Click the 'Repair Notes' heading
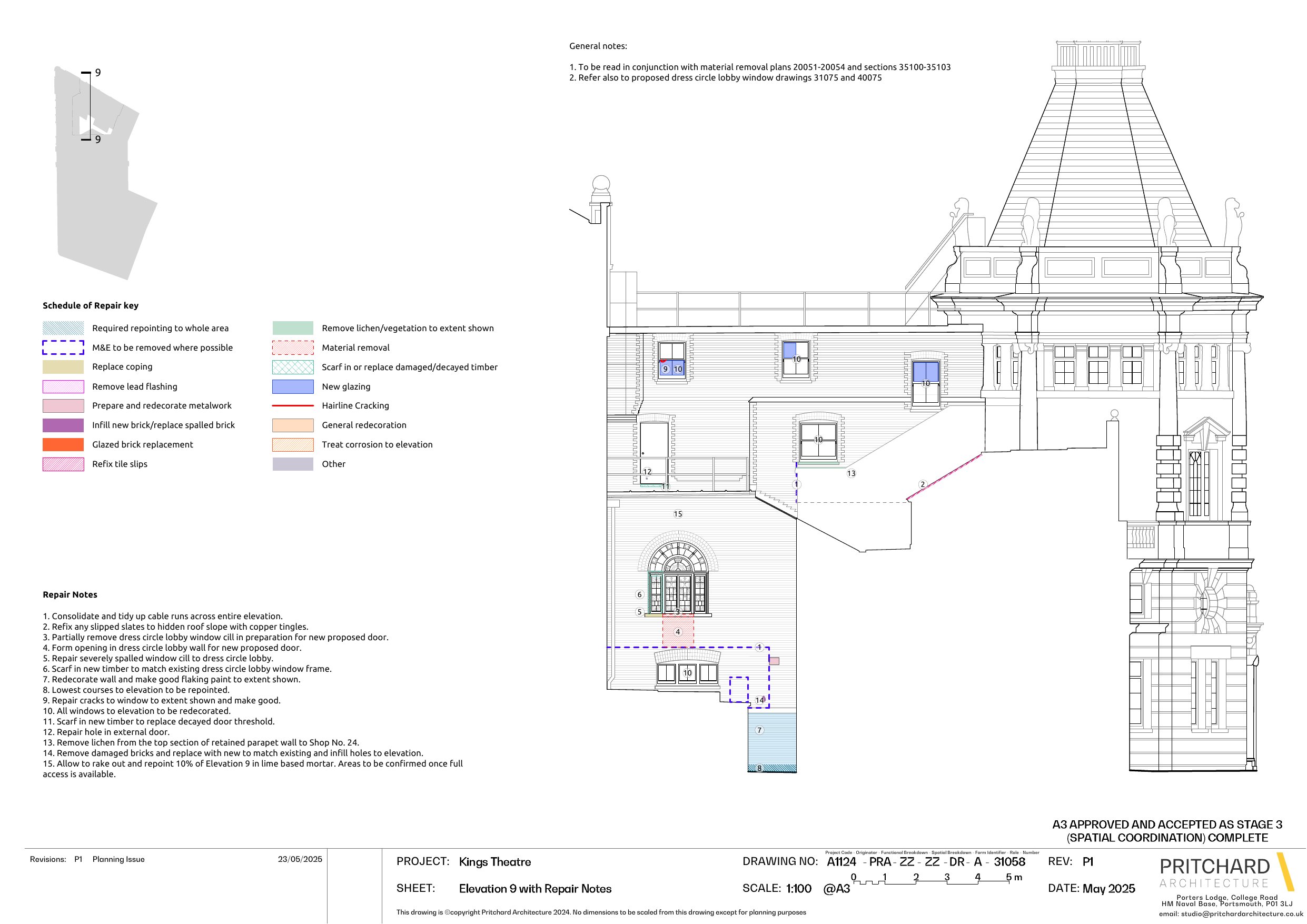The image size is (1307, 924). point(70,594)
